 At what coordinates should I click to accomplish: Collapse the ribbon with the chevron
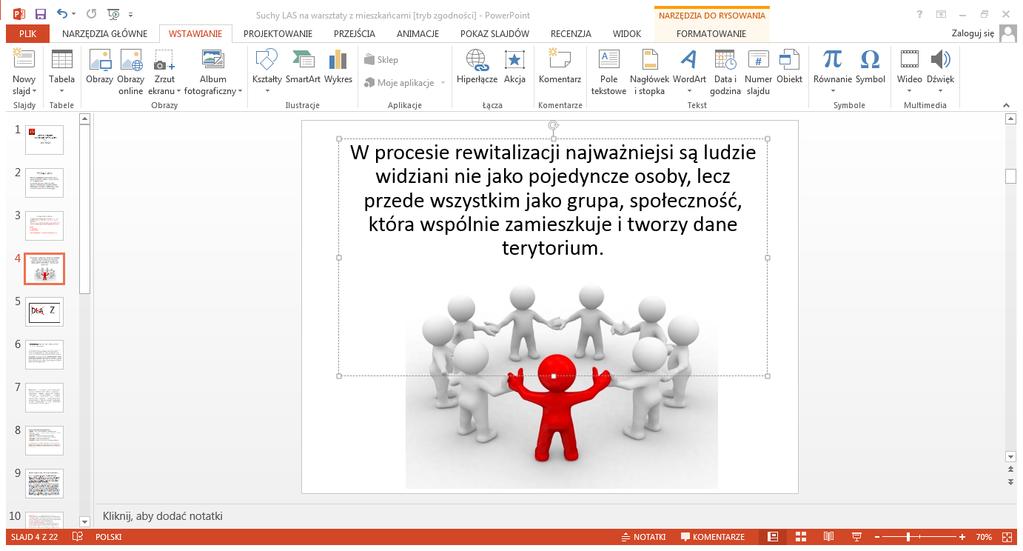[x=1006, y=105]
